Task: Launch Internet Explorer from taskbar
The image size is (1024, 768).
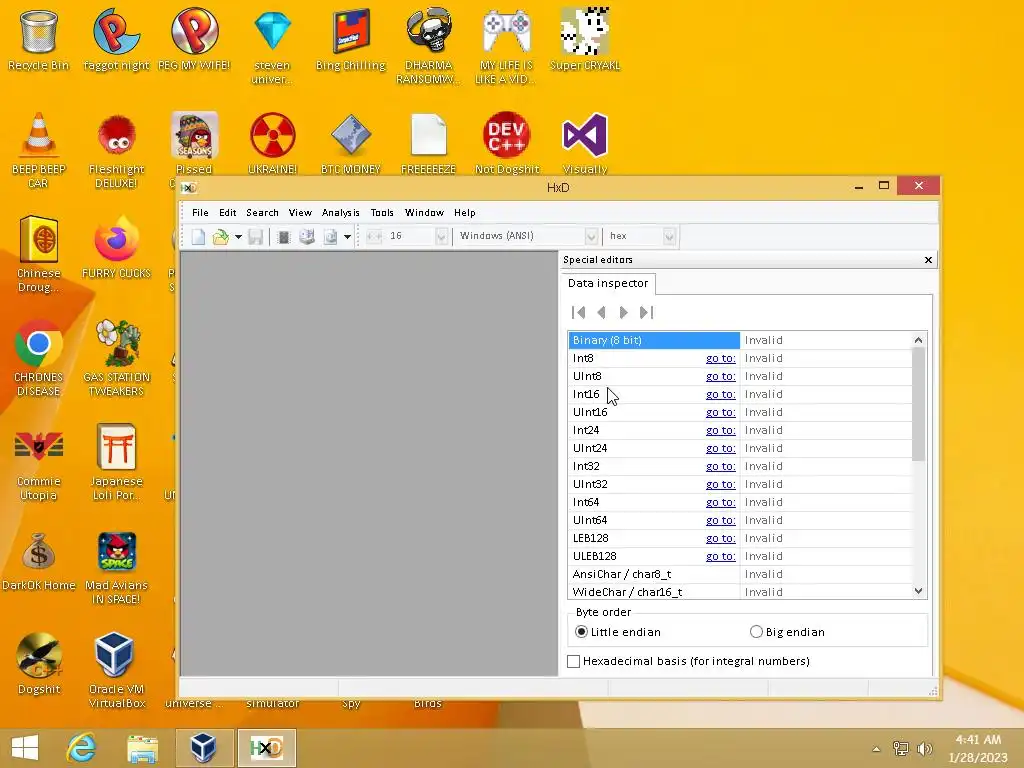Action: [82, 748]
